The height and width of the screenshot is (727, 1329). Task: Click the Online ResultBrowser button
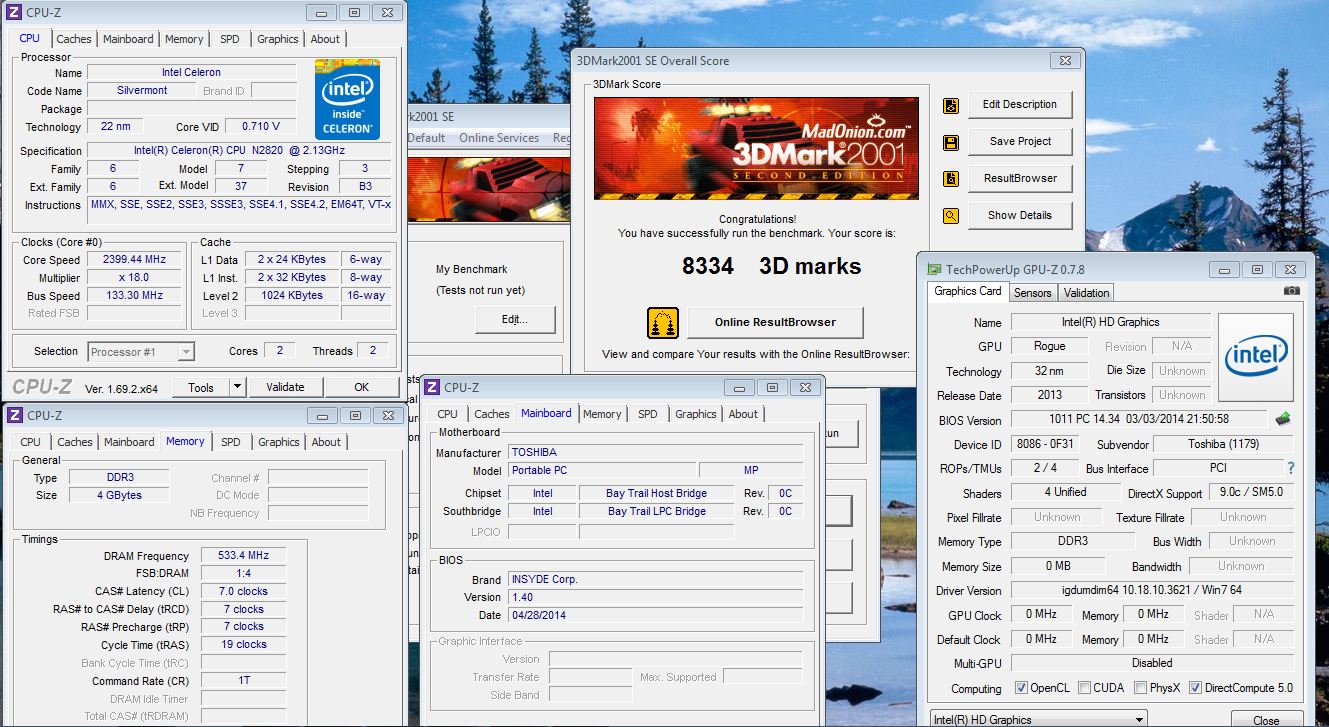775,322
